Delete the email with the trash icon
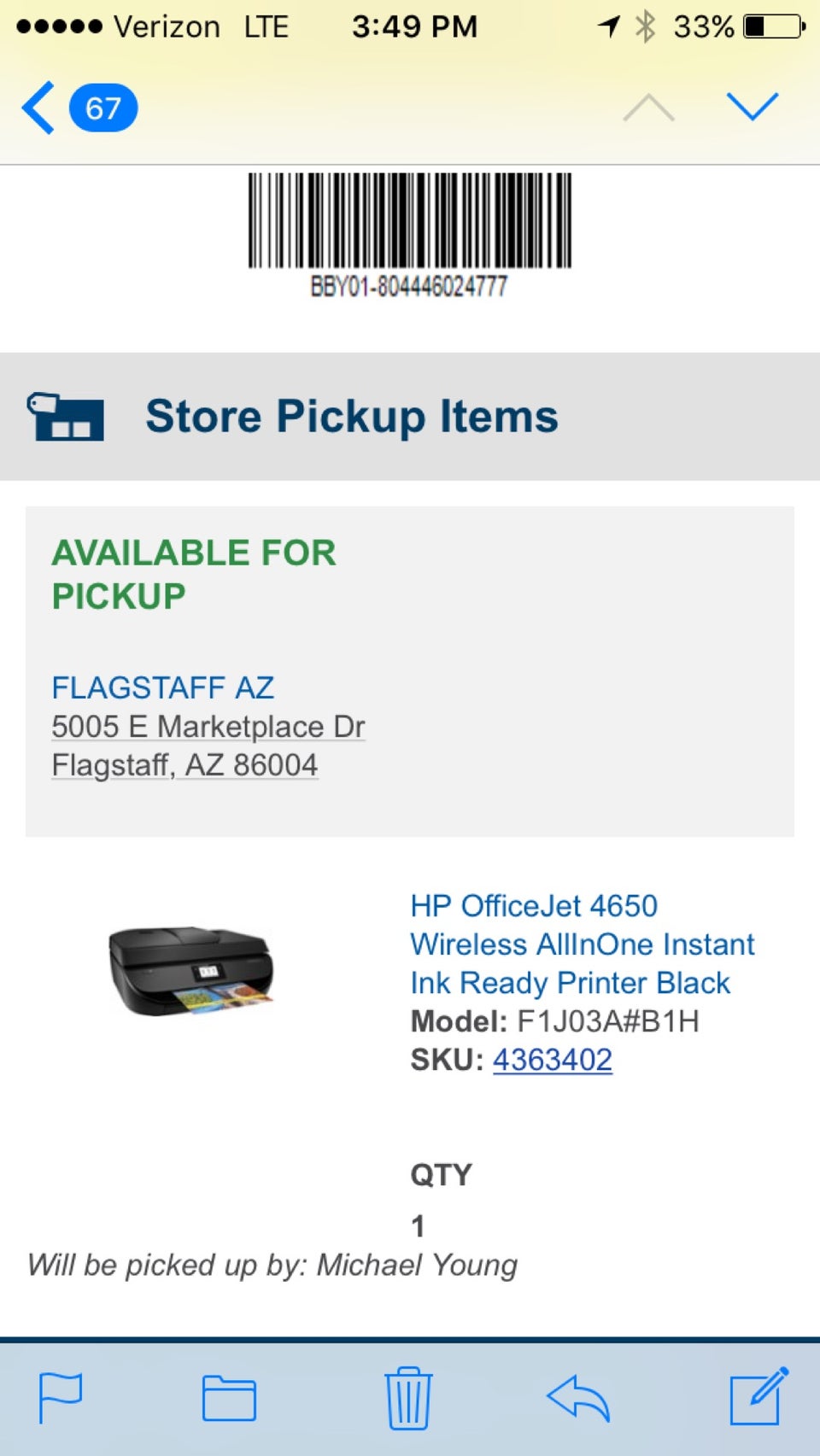 (408, 1398)
